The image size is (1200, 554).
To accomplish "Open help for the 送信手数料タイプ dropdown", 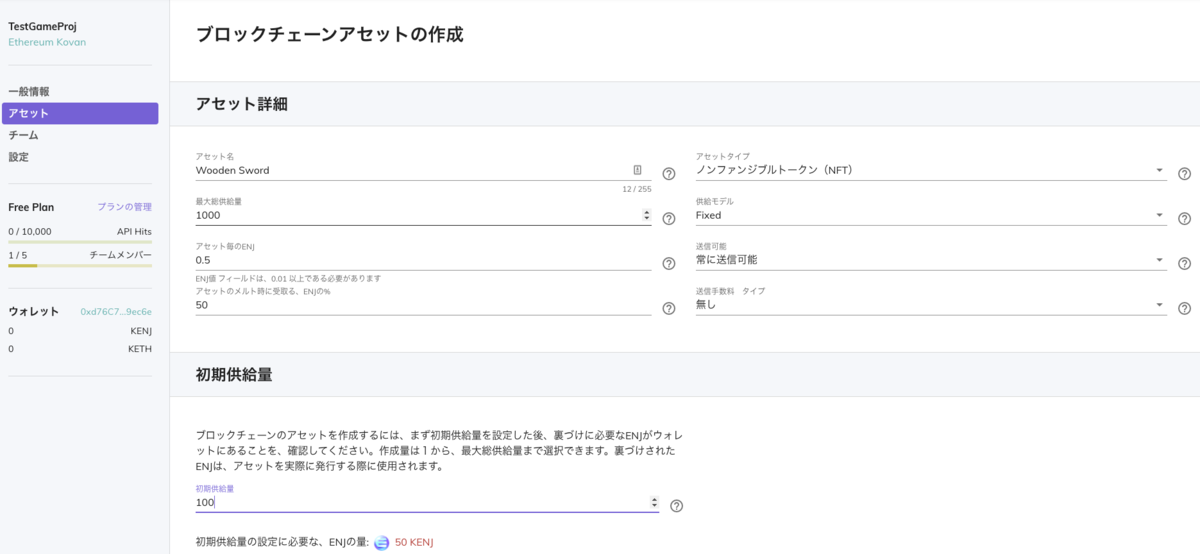I will (x=1184, y=308).
